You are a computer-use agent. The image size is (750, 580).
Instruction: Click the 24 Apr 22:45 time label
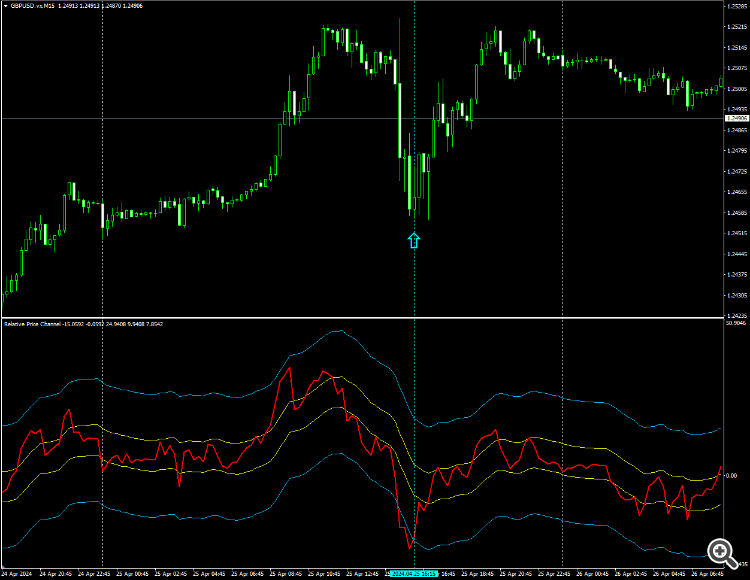[x=94, y=574]
